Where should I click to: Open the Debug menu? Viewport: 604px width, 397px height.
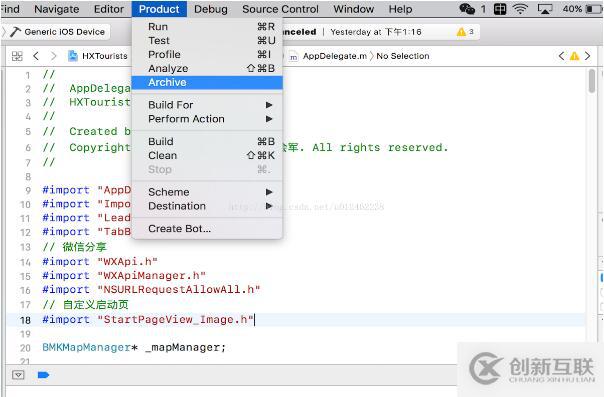click(211, 9)
